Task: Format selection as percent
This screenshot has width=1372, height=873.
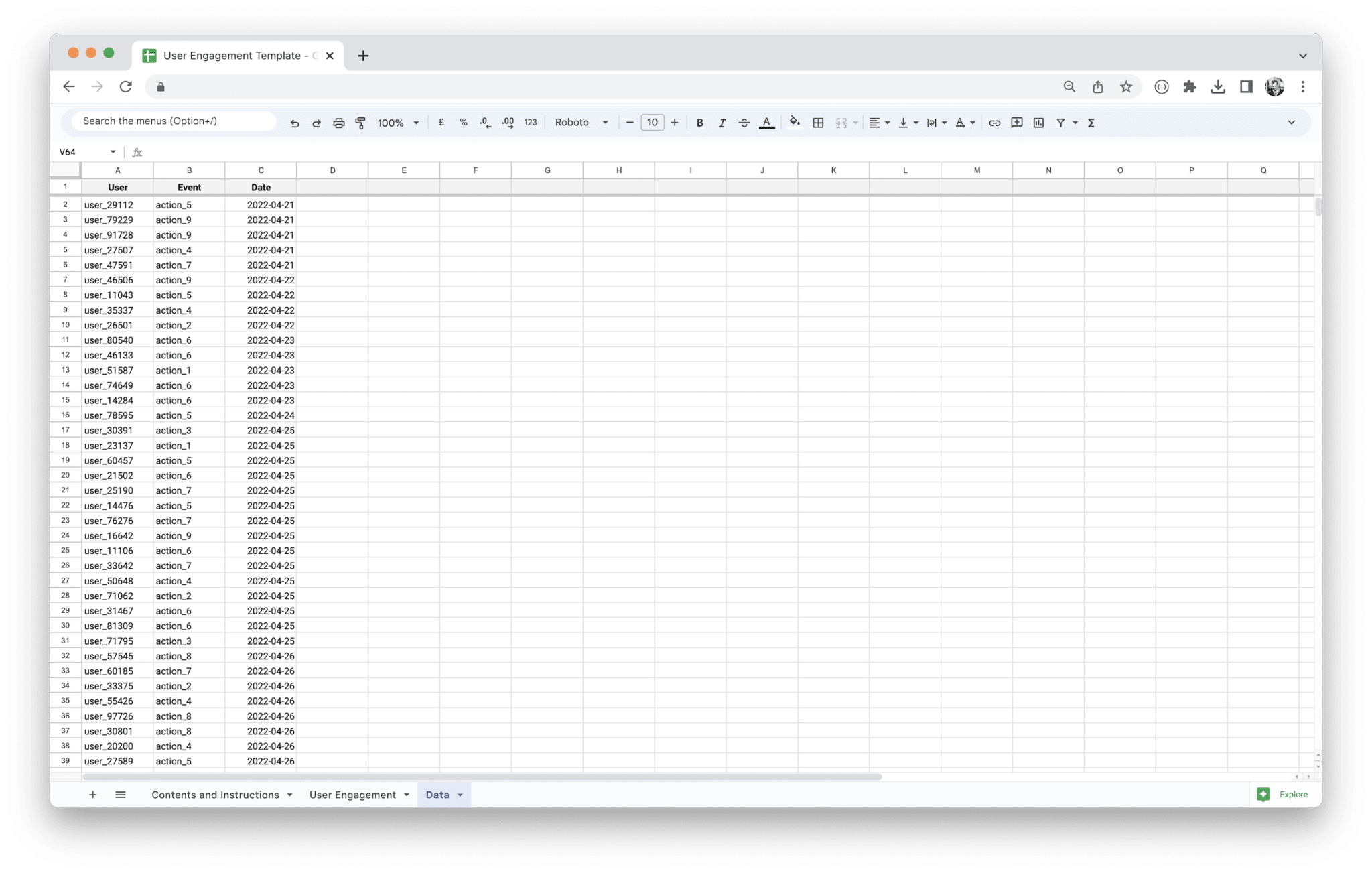Action: point(463,123)
